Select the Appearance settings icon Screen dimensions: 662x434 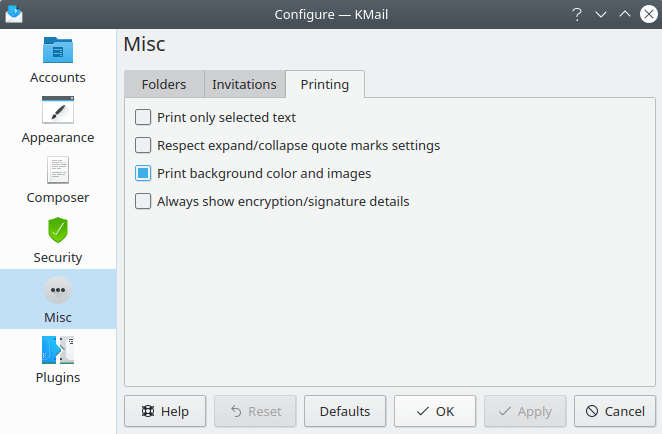pos(58,110)
